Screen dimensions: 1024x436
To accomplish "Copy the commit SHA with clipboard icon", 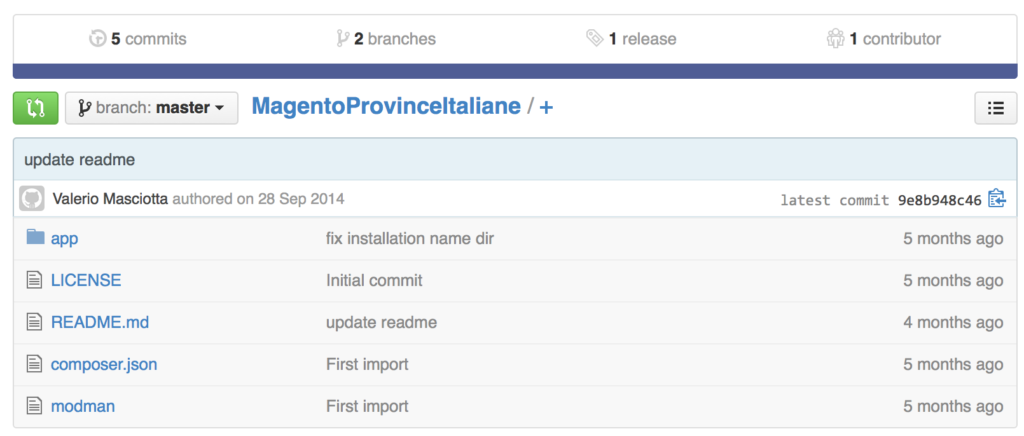I will 997,198.
